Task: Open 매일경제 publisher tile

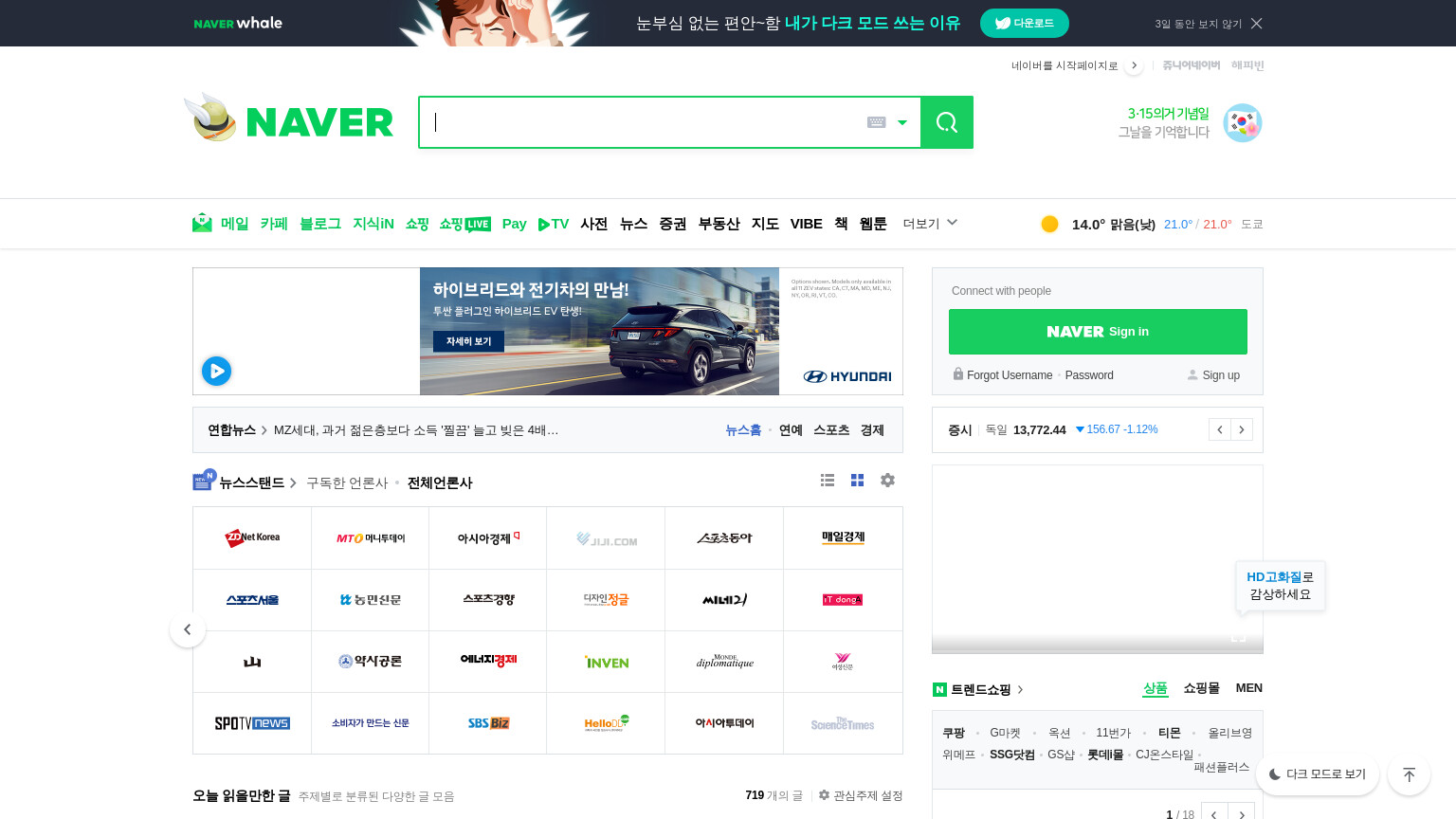Action: (x=843, y=538)
